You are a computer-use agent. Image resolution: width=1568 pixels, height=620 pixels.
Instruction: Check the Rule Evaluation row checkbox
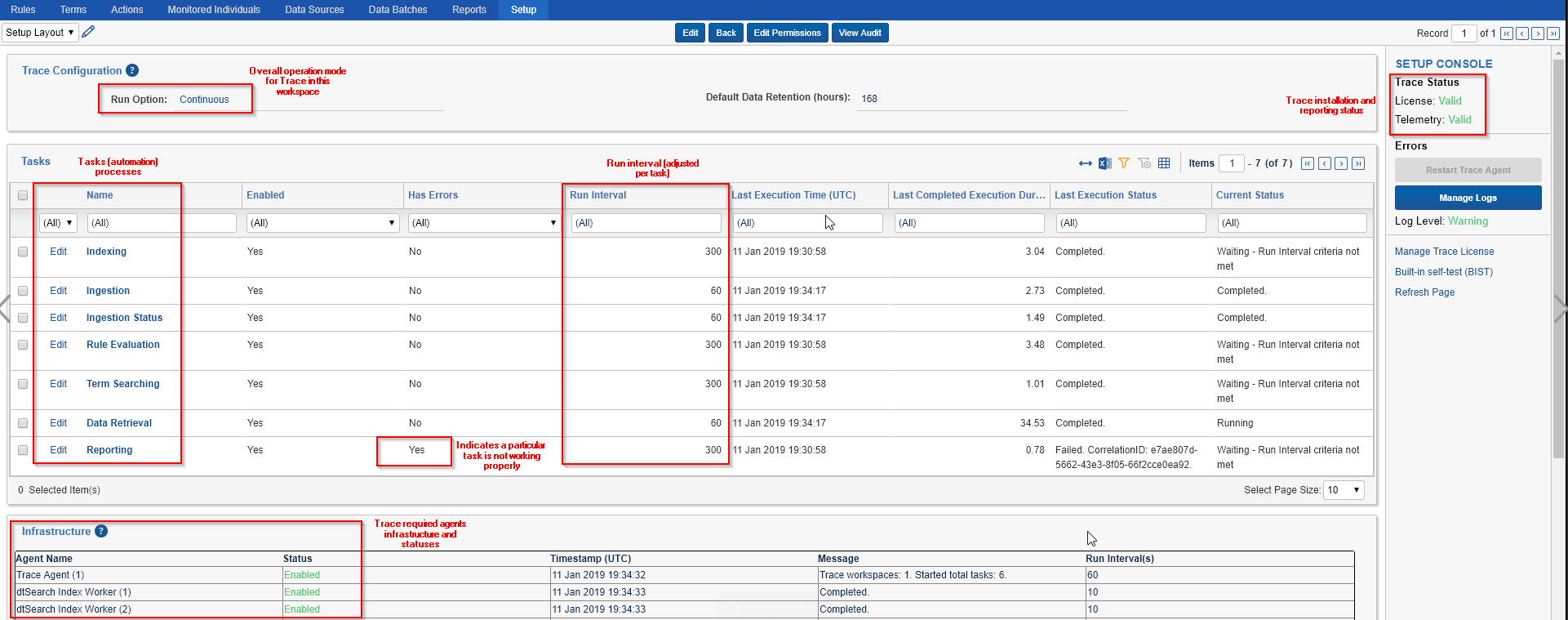[23, 345]
